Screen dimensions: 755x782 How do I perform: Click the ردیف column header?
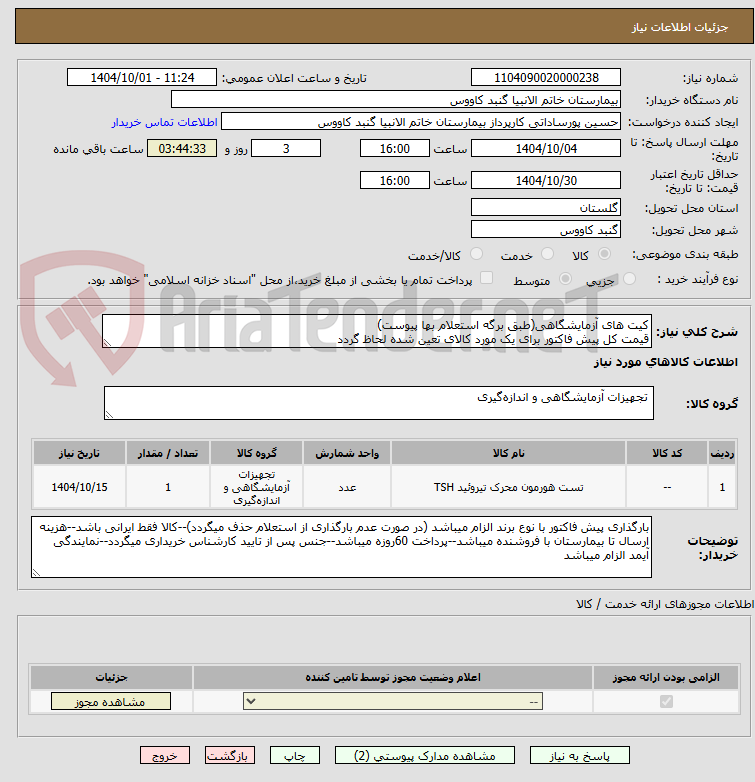click(722, 453)
